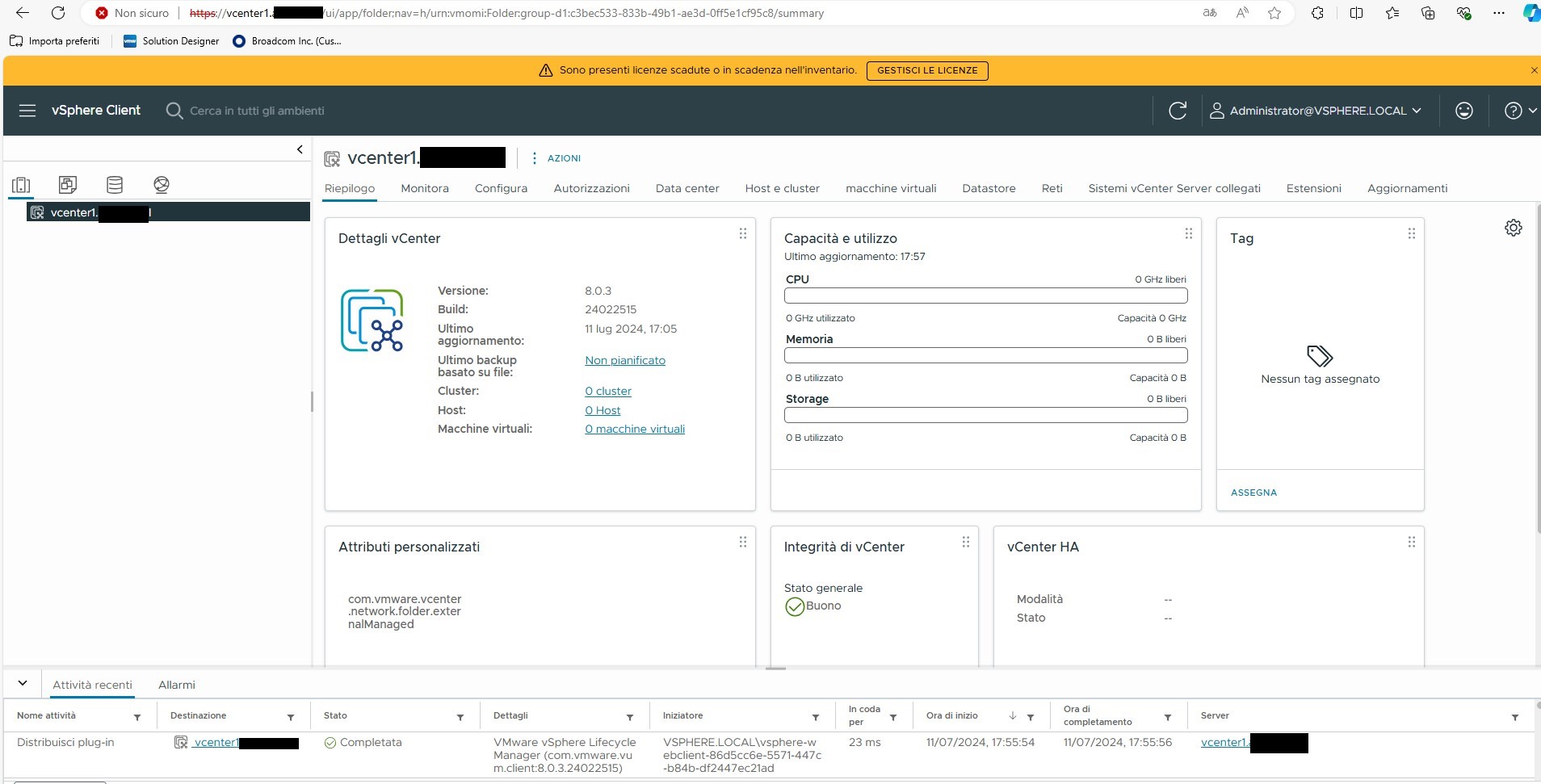Filter the Stato column
The width and height of the screenshot is (1541, 784).
point(460,717)
